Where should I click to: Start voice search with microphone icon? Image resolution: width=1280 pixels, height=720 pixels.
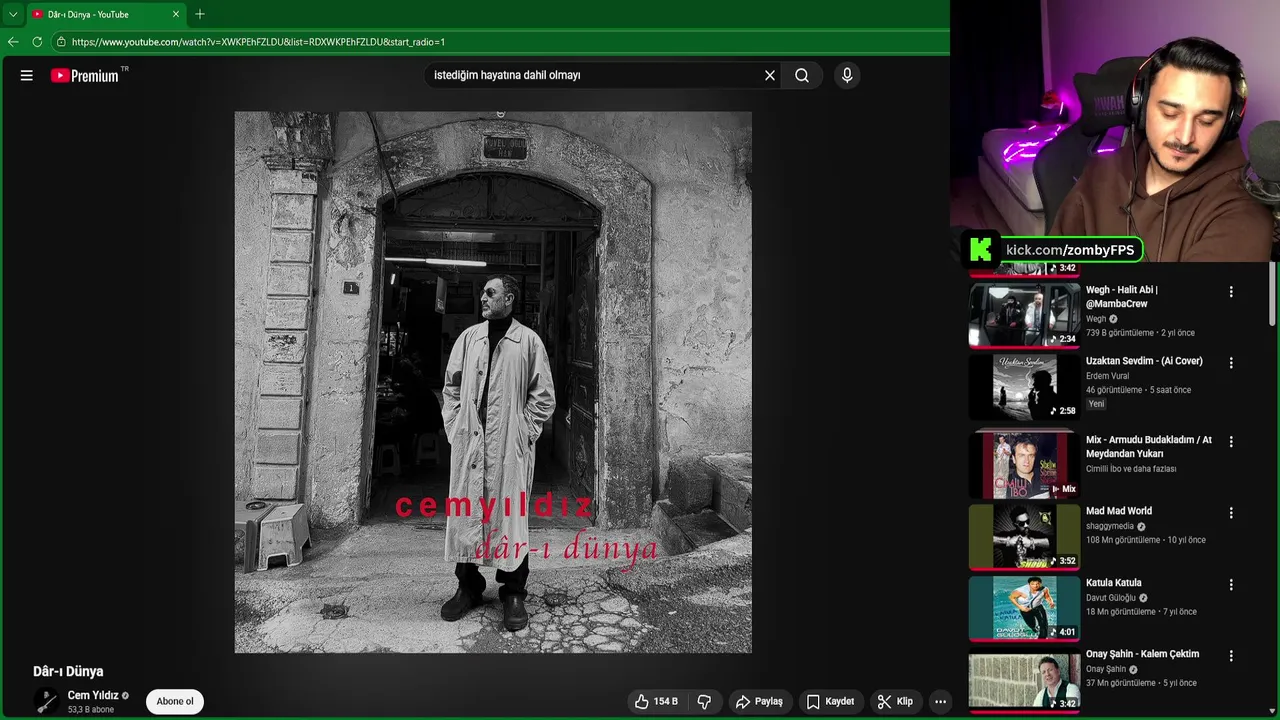(847, 75)
